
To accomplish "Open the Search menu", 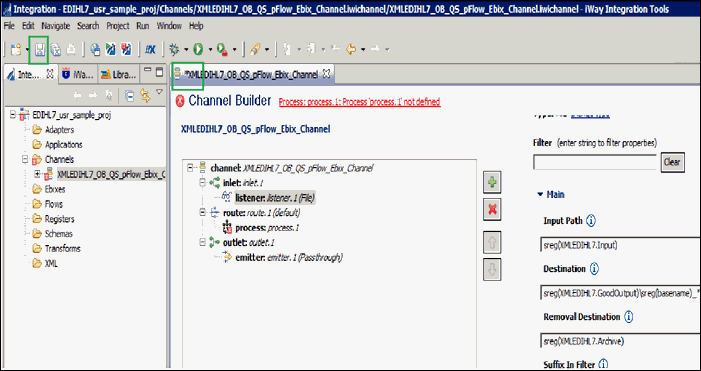I will [88, 26].
